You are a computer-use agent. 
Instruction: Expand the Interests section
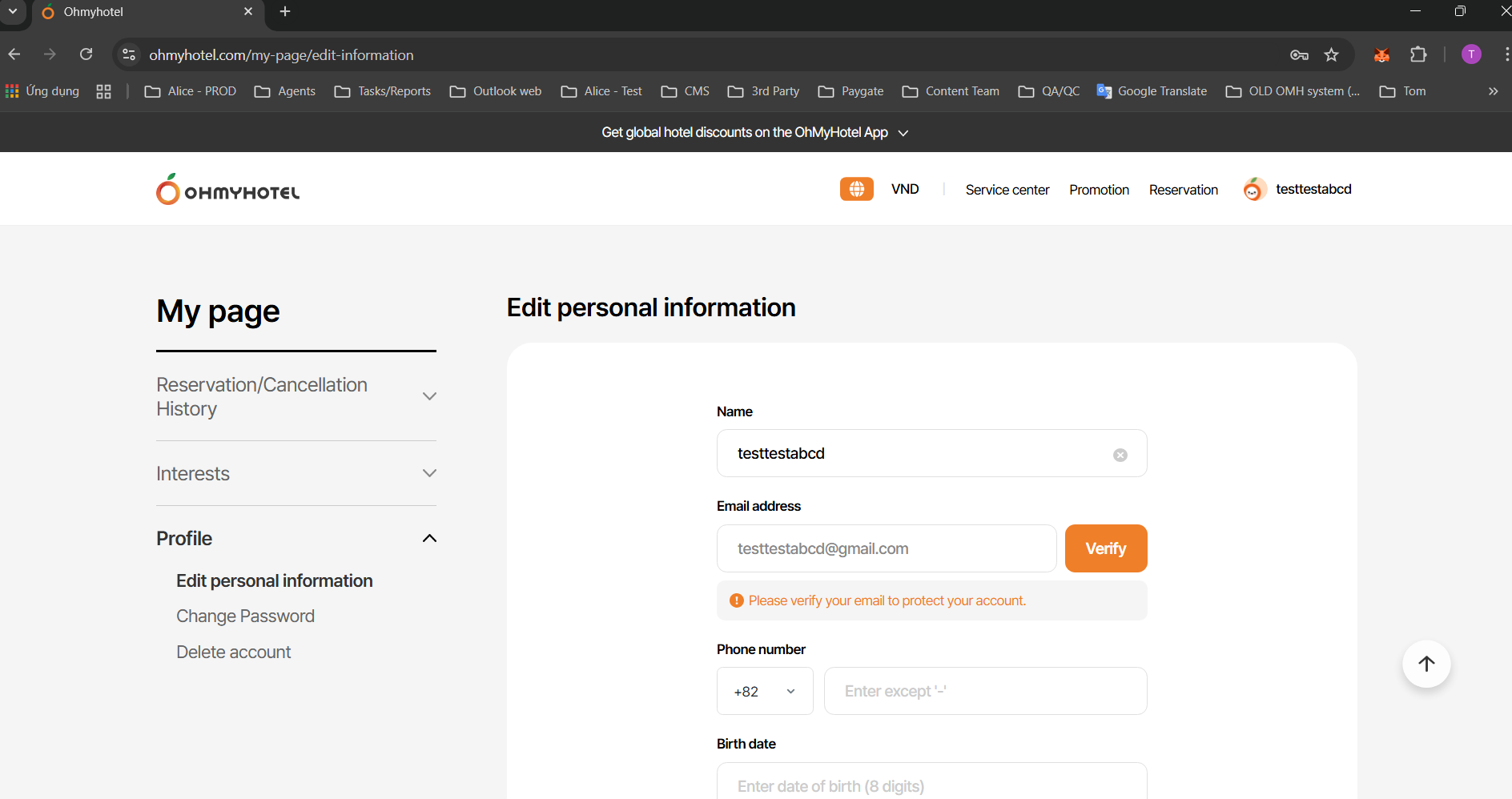[x=429, y=473]
